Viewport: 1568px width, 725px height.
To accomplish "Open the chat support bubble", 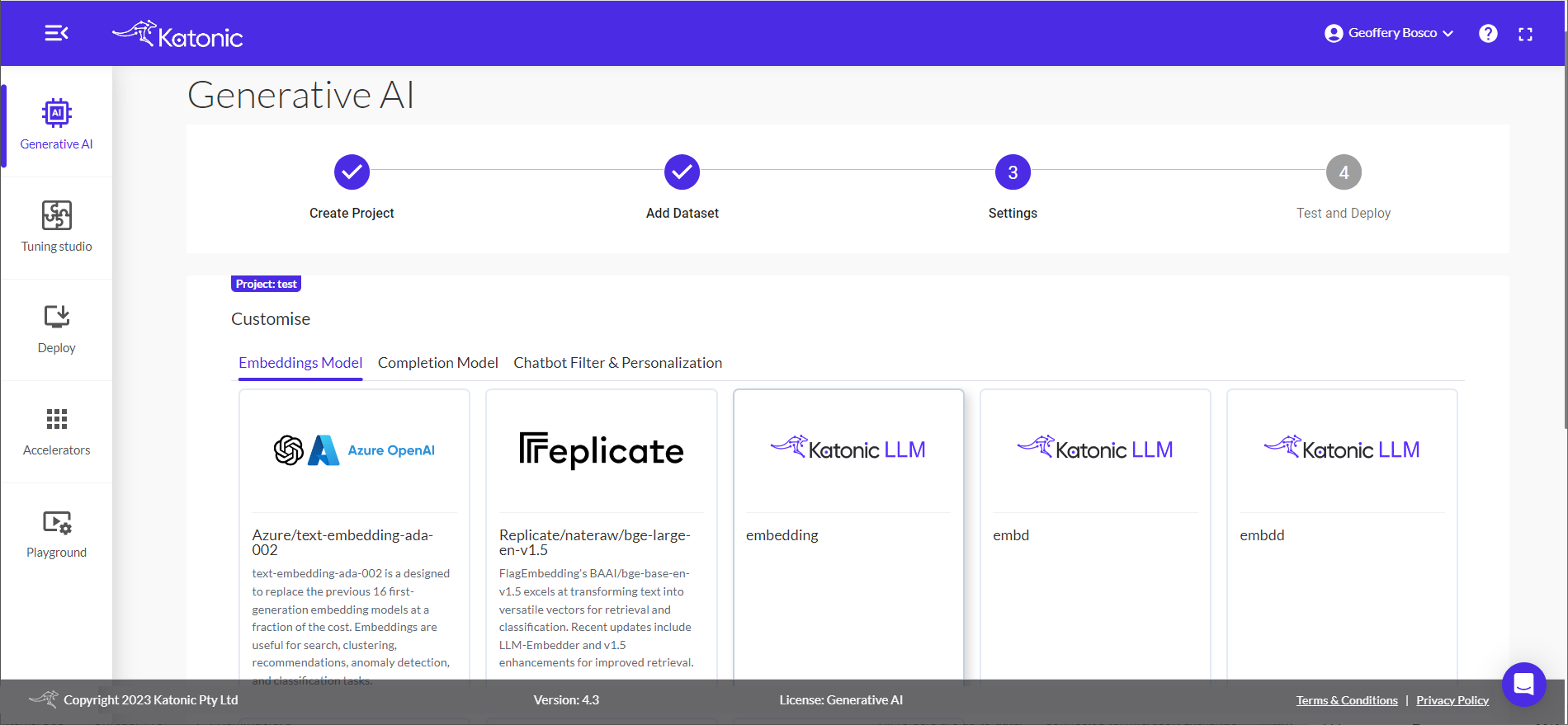I will [x=1524, y=684].
